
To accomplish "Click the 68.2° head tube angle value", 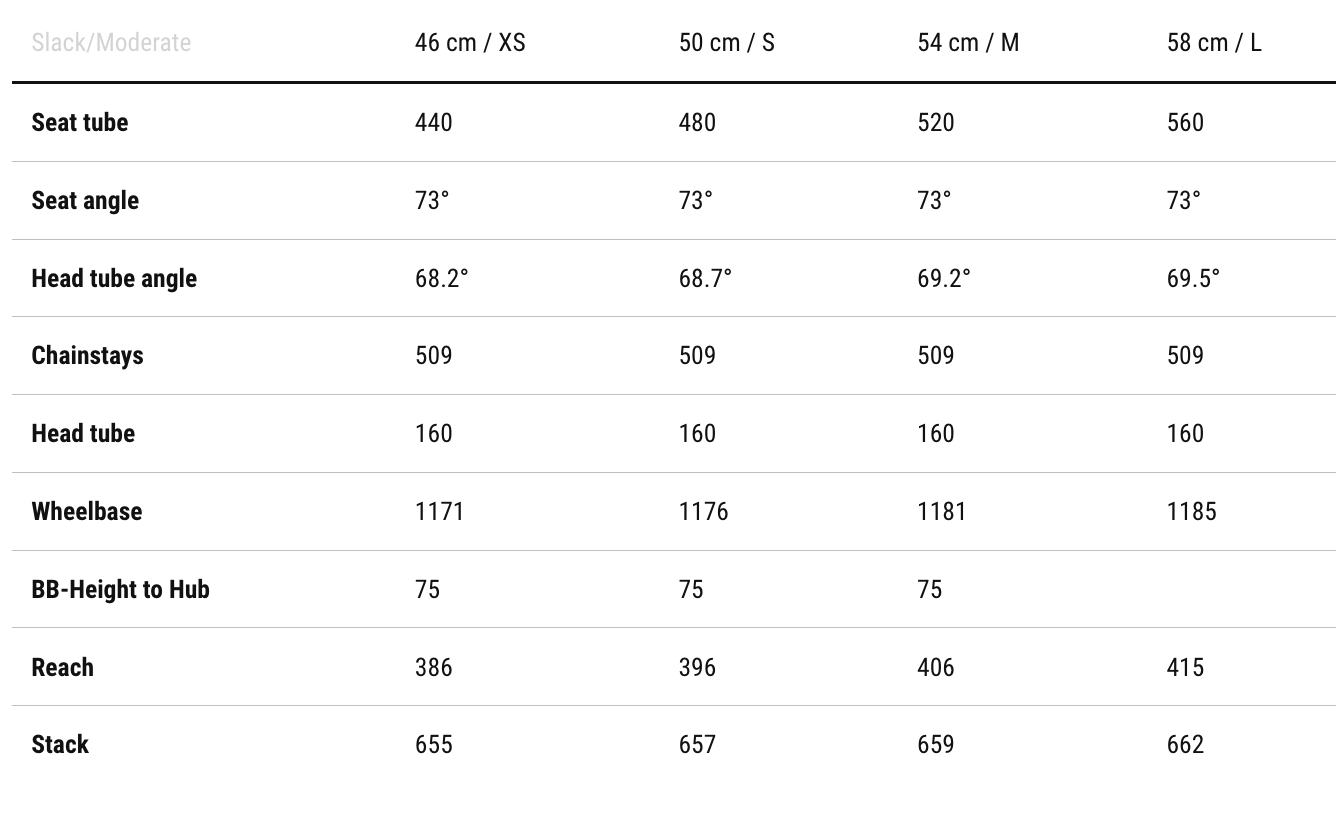I will (442, 278).
